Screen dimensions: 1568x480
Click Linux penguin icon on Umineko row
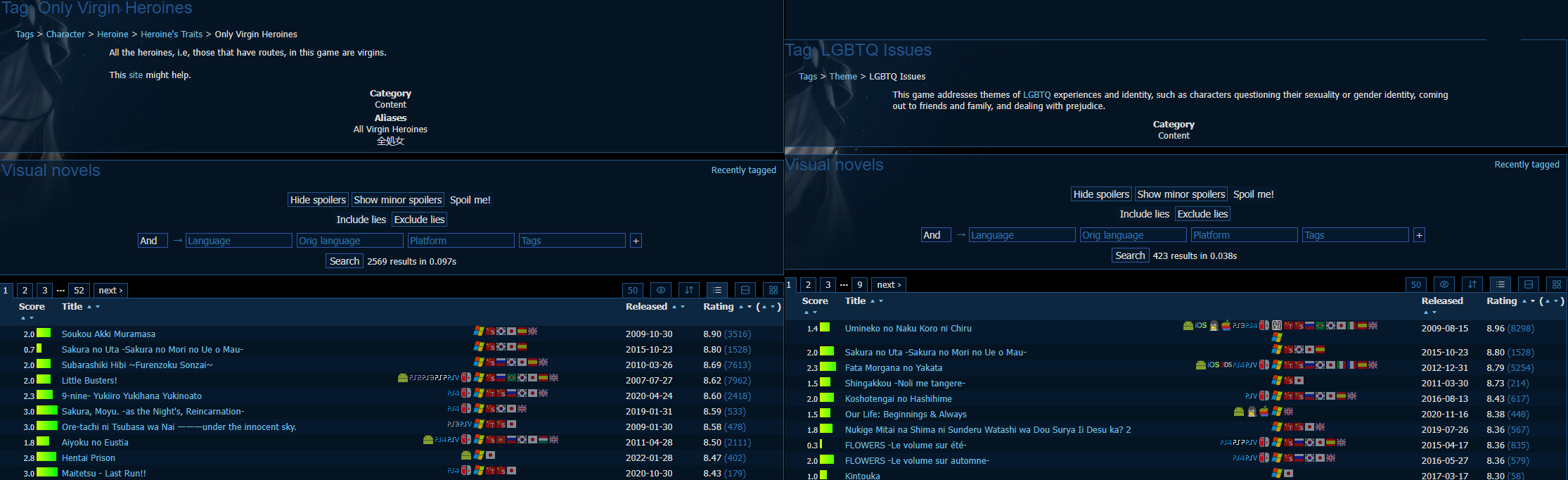tap(1214, 325)
